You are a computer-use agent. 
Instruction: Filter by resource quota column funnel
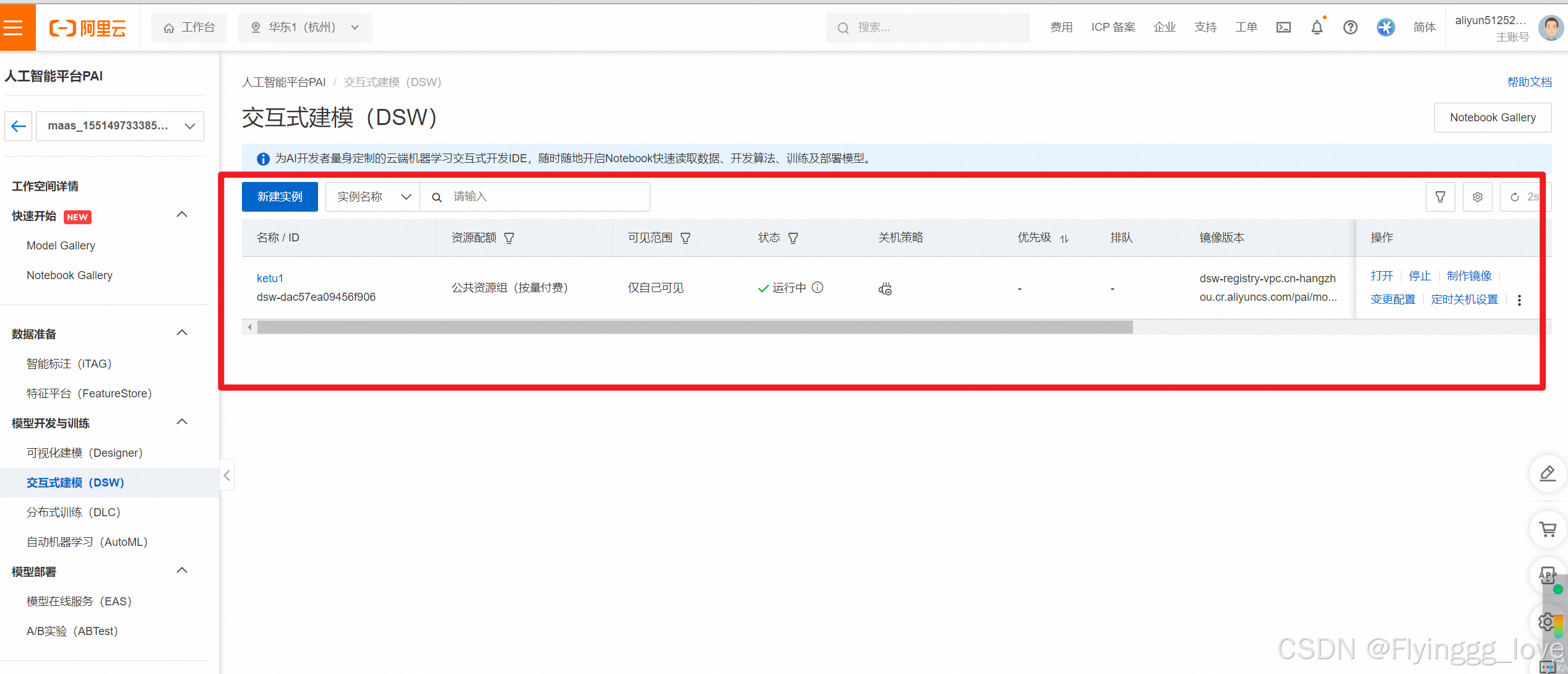[x=509, y=238]
